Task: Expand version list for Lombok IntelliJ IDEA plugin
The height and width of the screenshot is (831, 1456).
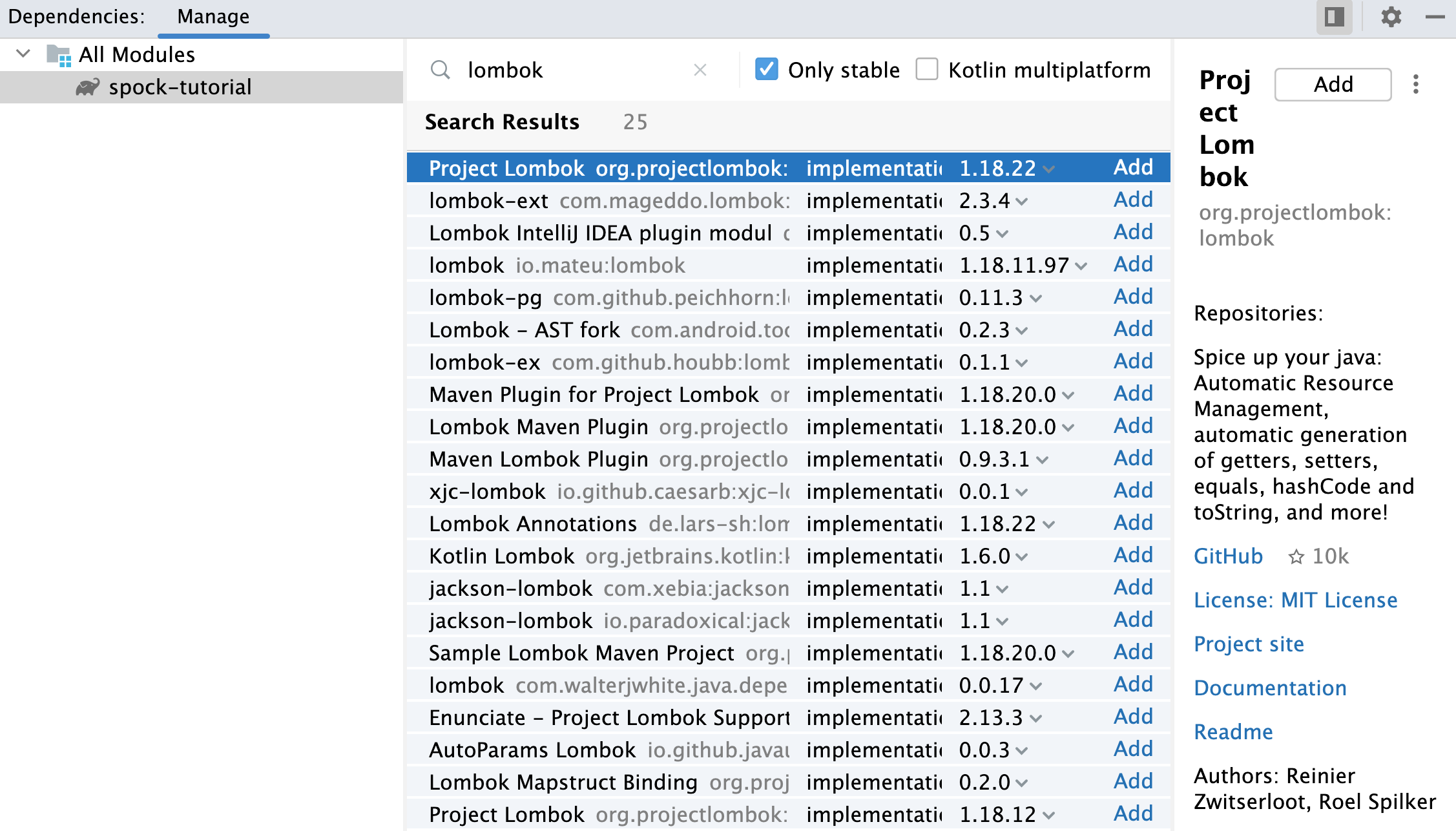Action: click(x=1002, y=234)
